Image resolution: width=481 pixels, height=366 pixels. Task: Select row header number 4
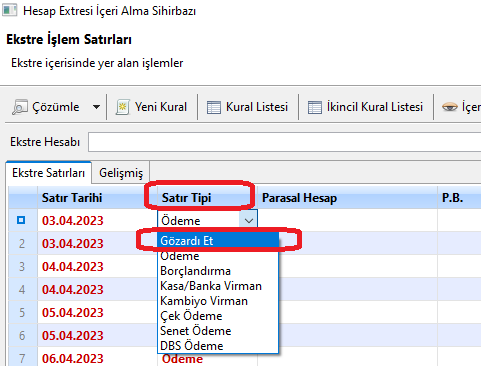[x=22, y=289]
